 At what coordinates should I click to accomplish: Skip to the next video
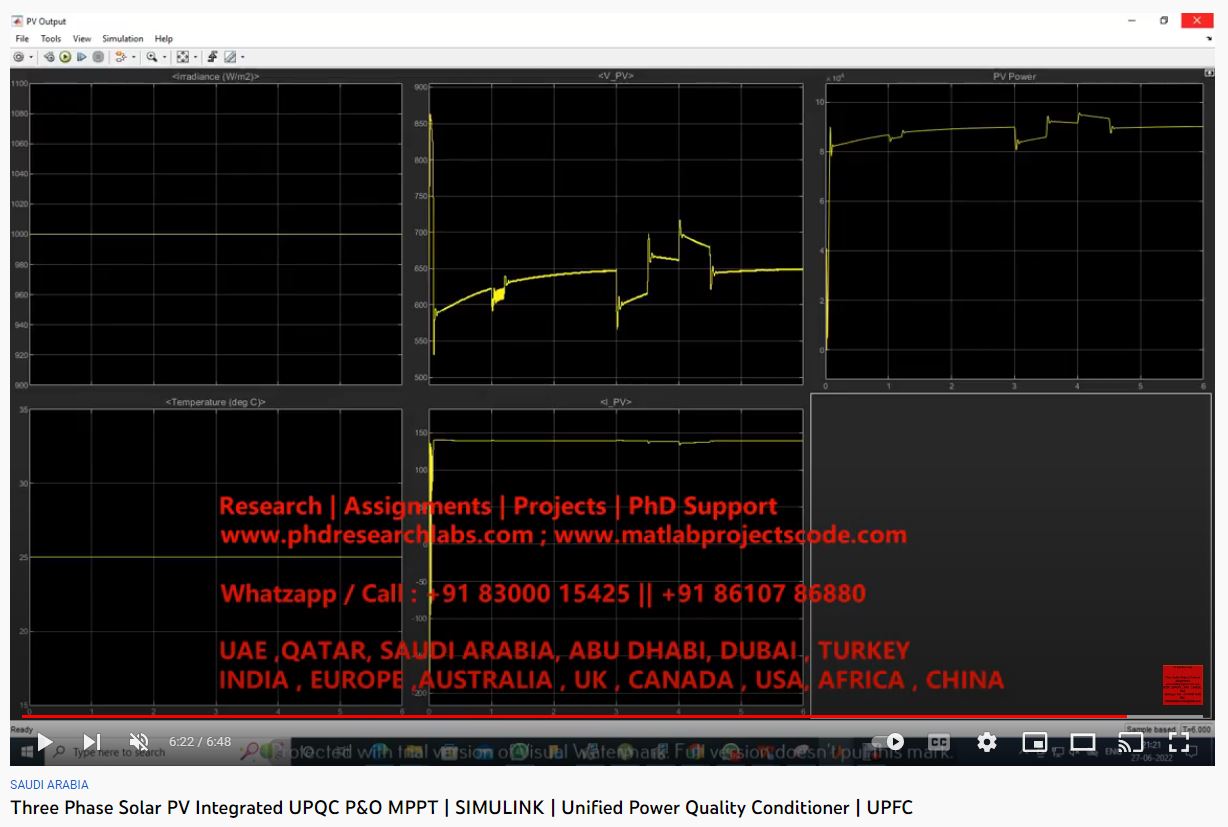[91, 742]
